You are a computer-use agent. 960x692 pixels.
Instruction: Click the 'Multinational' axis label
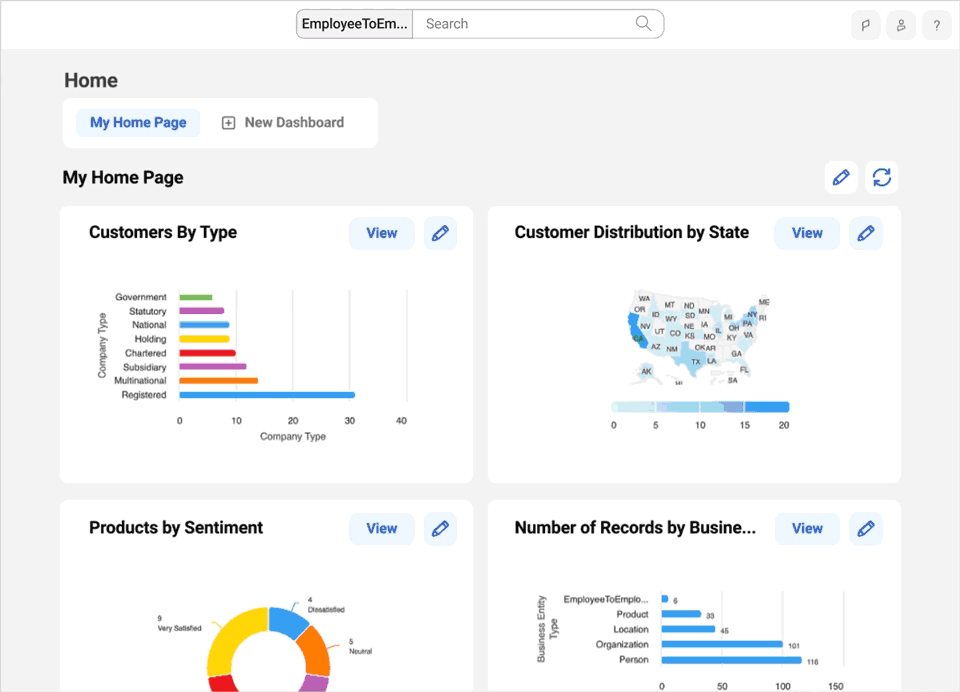140,381
